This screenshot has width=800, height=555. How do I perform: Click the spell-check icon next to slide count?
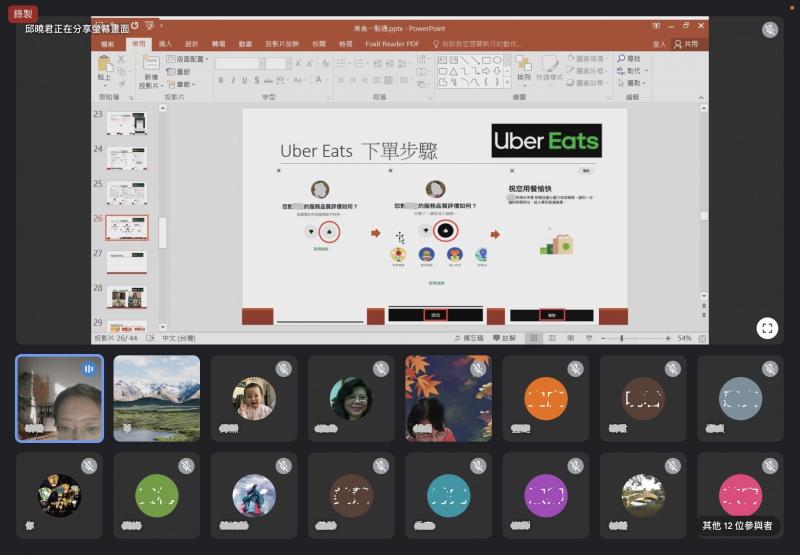(151, 338)
